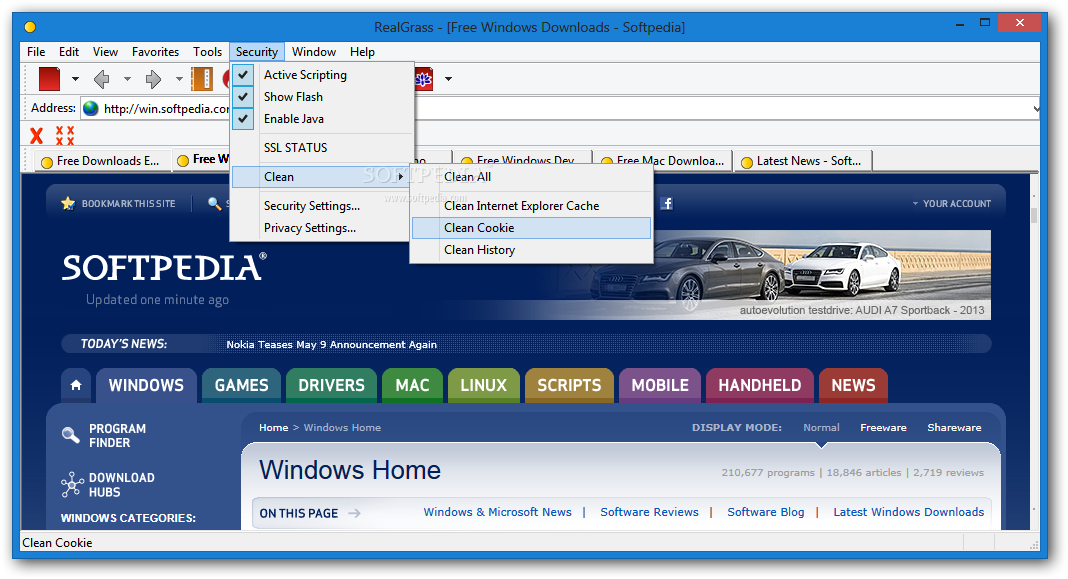Click the DOWNLOAD HUBS network icon
The image size is (1068, 579).
click(x=72, y=484)
